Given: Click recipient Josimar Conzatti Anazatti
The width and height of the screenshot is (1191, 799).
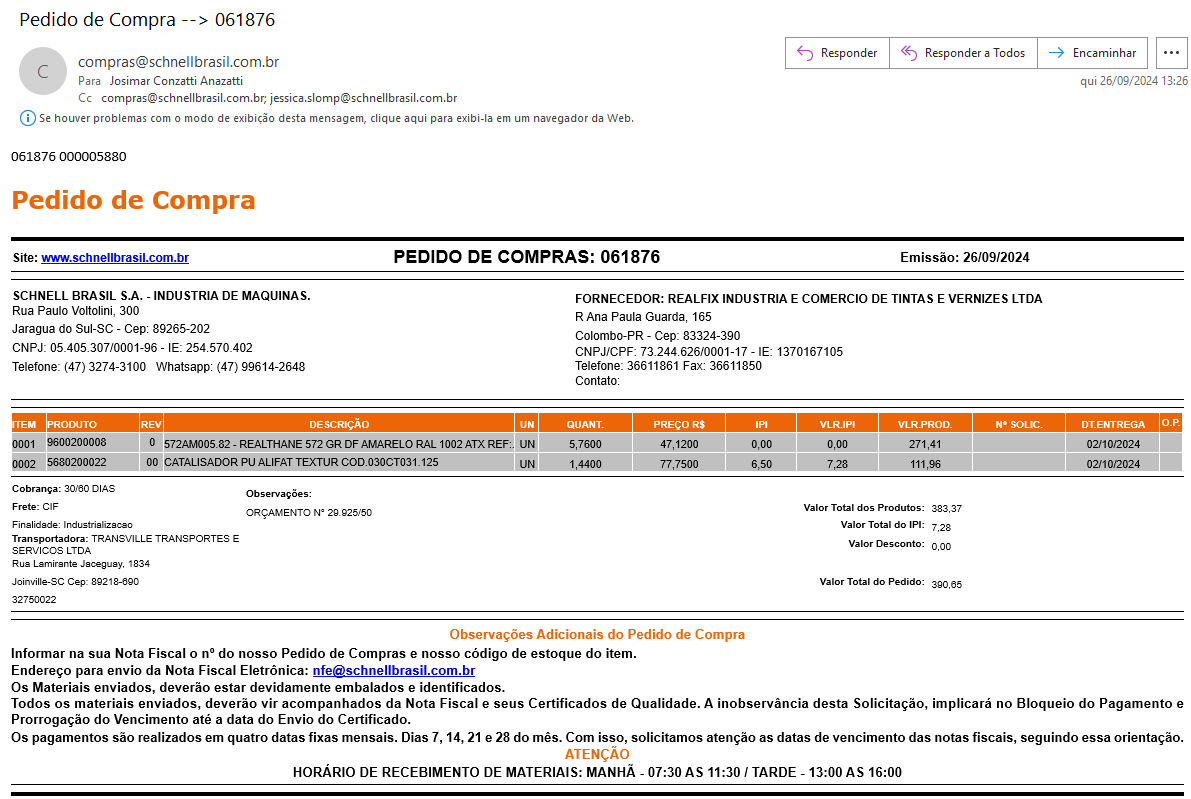Looking at the screenshot, I should [x=176, y=80].
